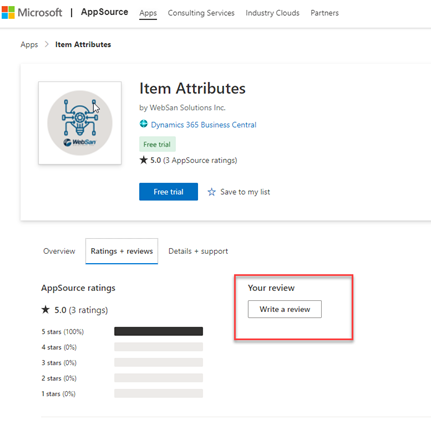Screen dimensions: 431x436
Task: Click the Item Attributes breadcrumb text
Action: click(x=83, y=44)
